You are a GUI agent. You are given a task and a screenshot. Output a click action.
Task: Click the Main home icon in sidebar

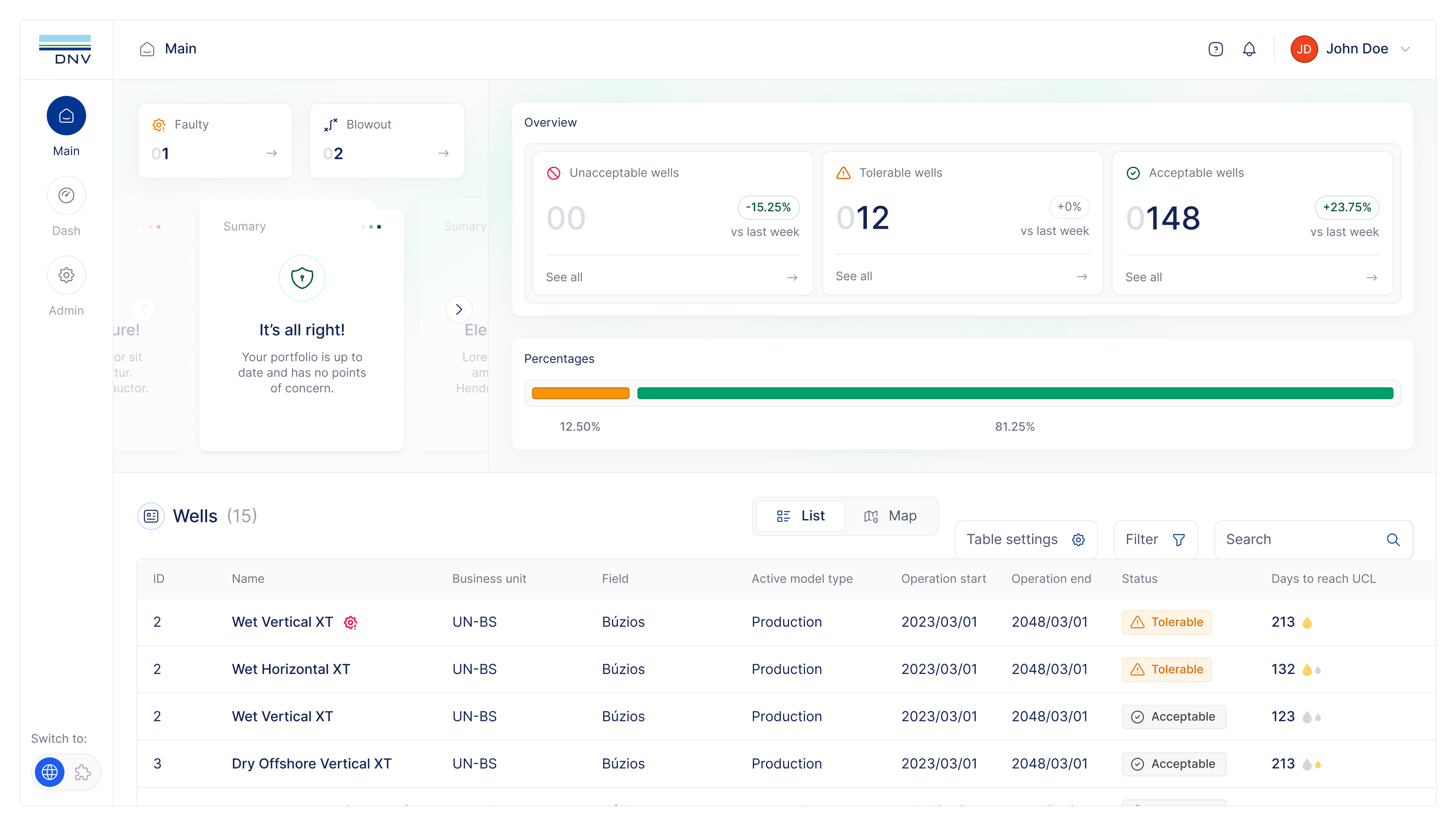tap(66, 116)
